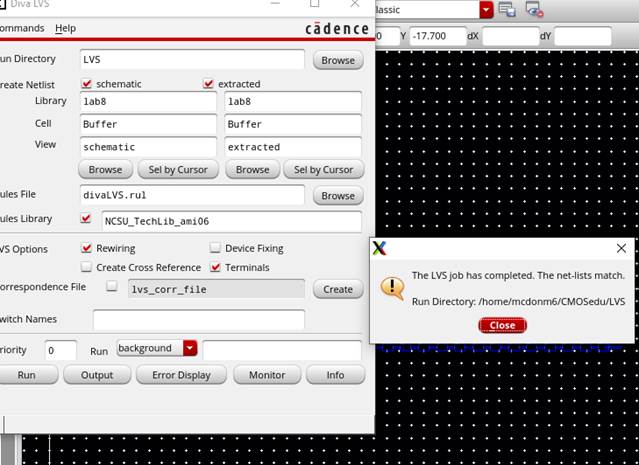Click the Error Display button

[x=181, y=375]
